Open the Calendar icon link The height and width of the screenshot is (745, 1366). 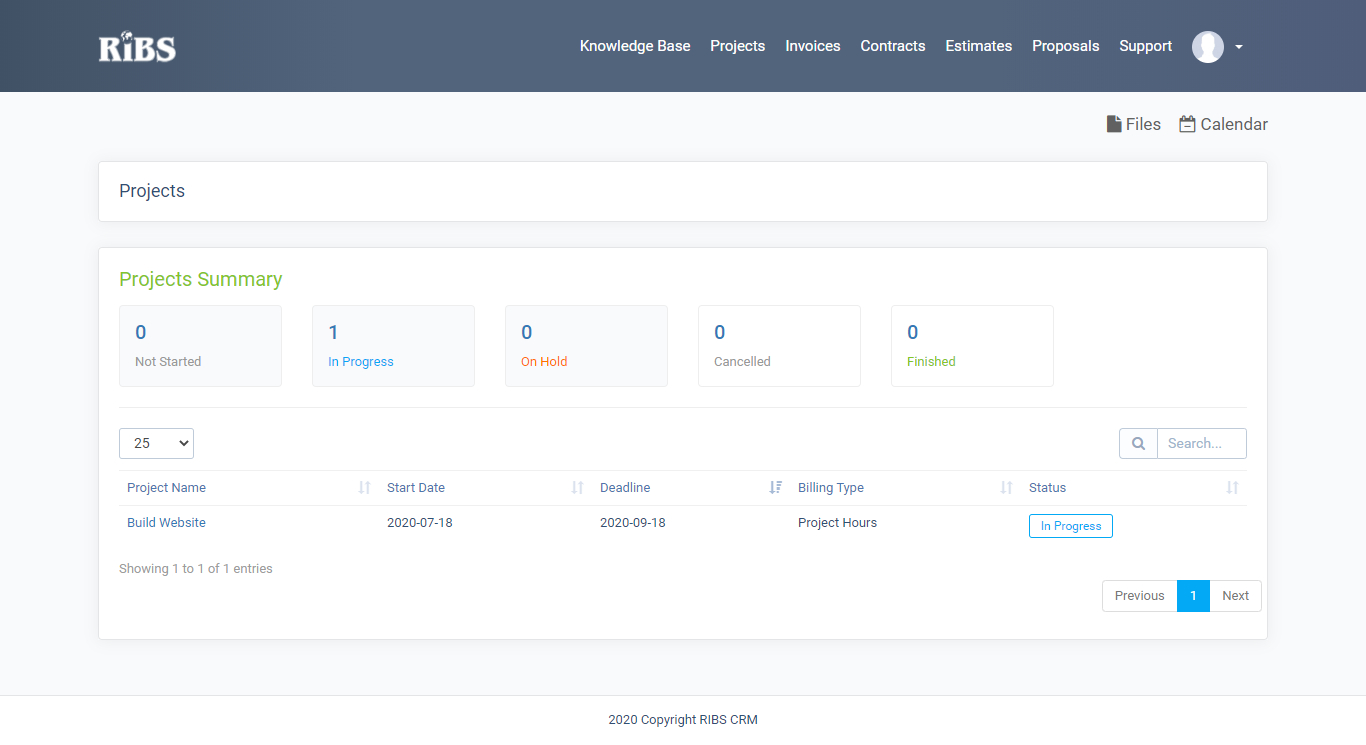click(x=1187, y=124)
